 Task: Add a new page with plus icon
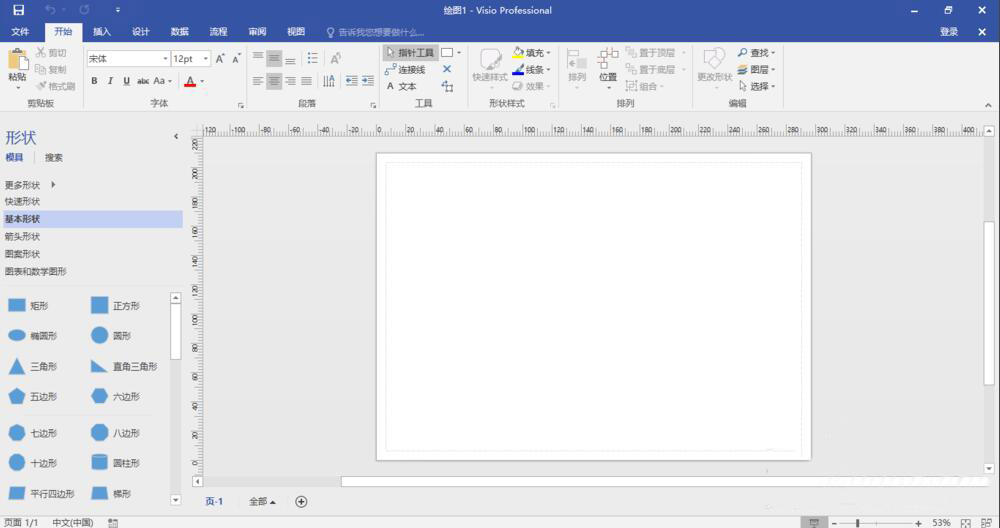[301, 502]
